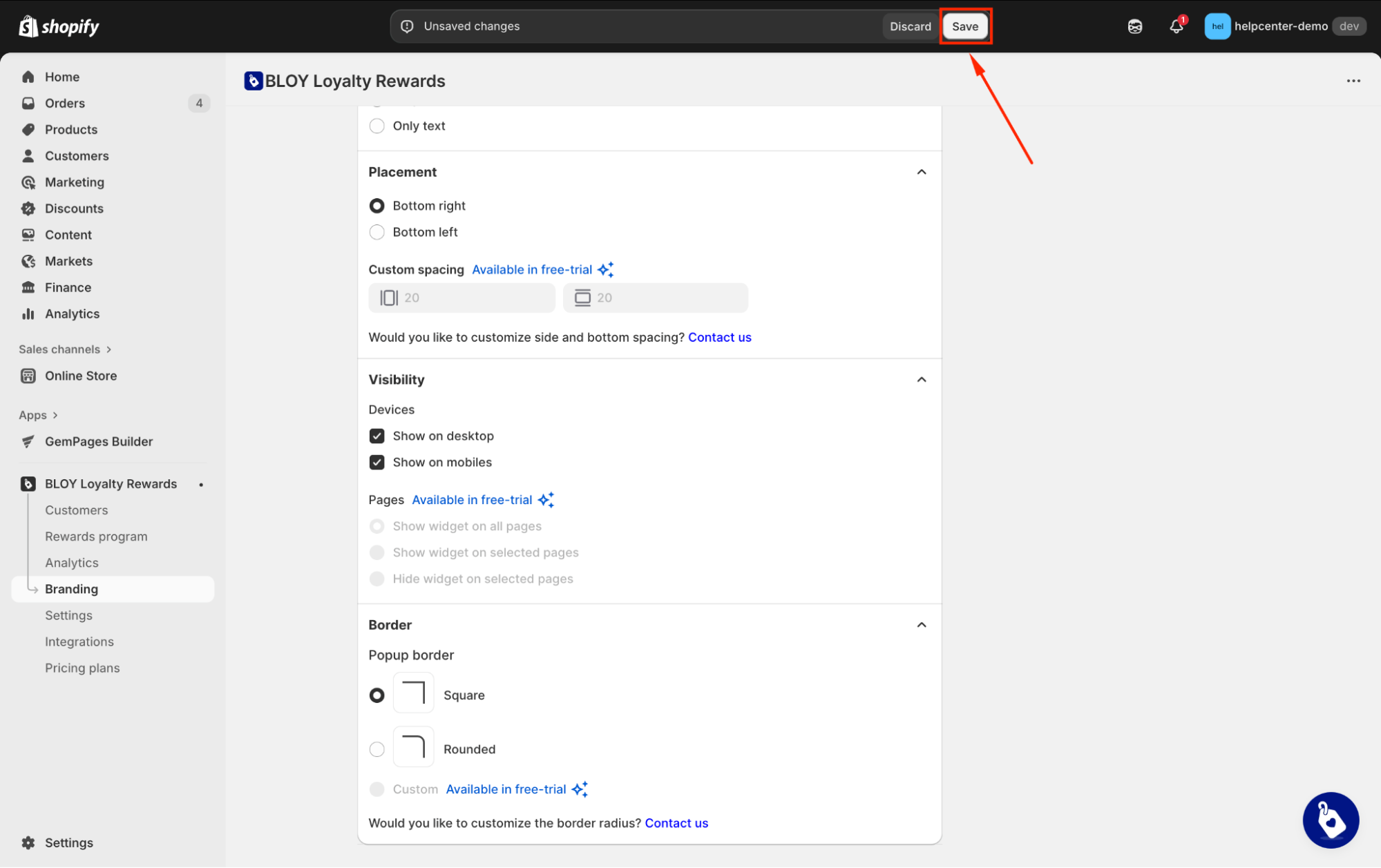Click the Save button

tap(964, 26)
